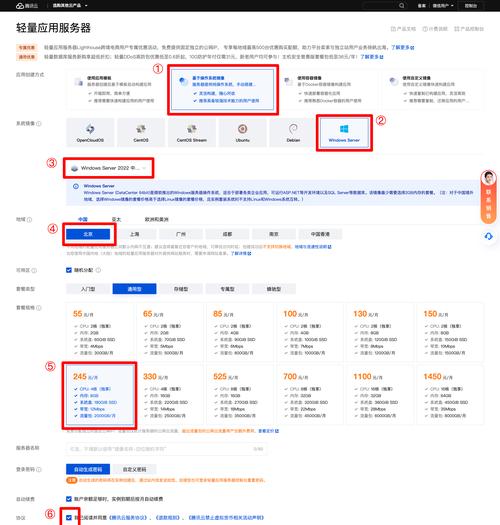Choose the Windows Server image
The image size is (500, 525).
(344, 133)
